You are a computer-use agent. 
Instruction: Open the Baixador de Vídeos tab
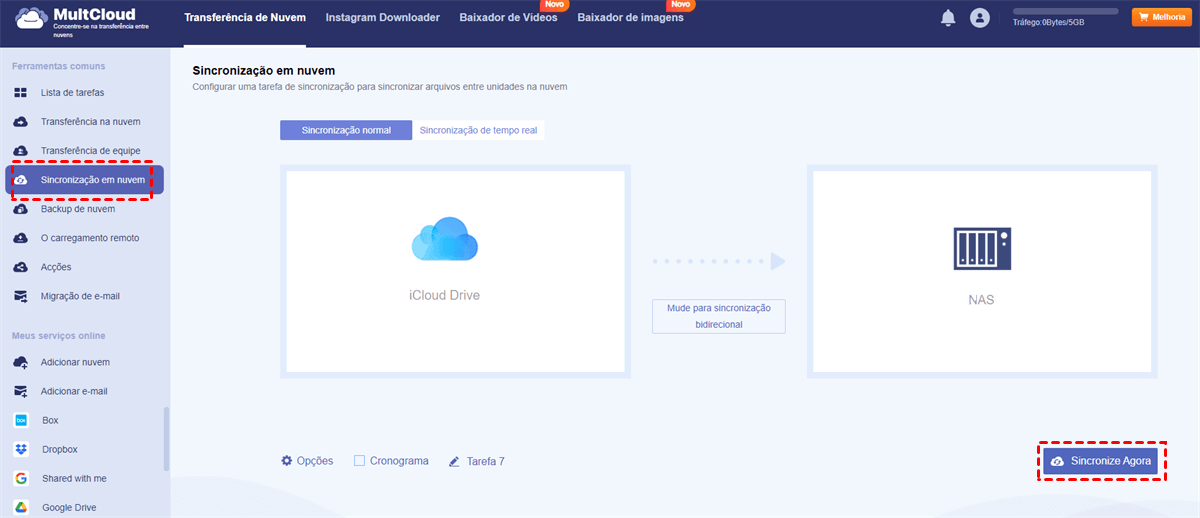(508, 18)
